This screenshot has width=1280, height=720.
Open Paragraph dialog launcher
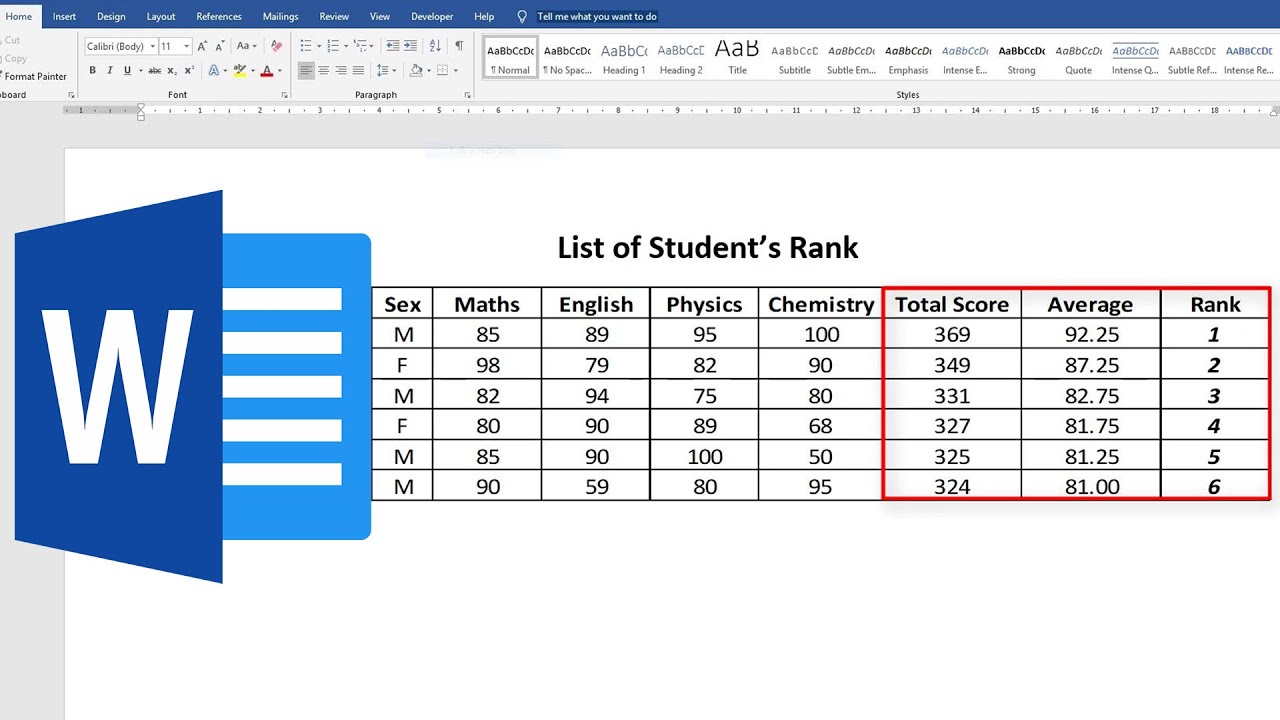click(x=468, y=95)
